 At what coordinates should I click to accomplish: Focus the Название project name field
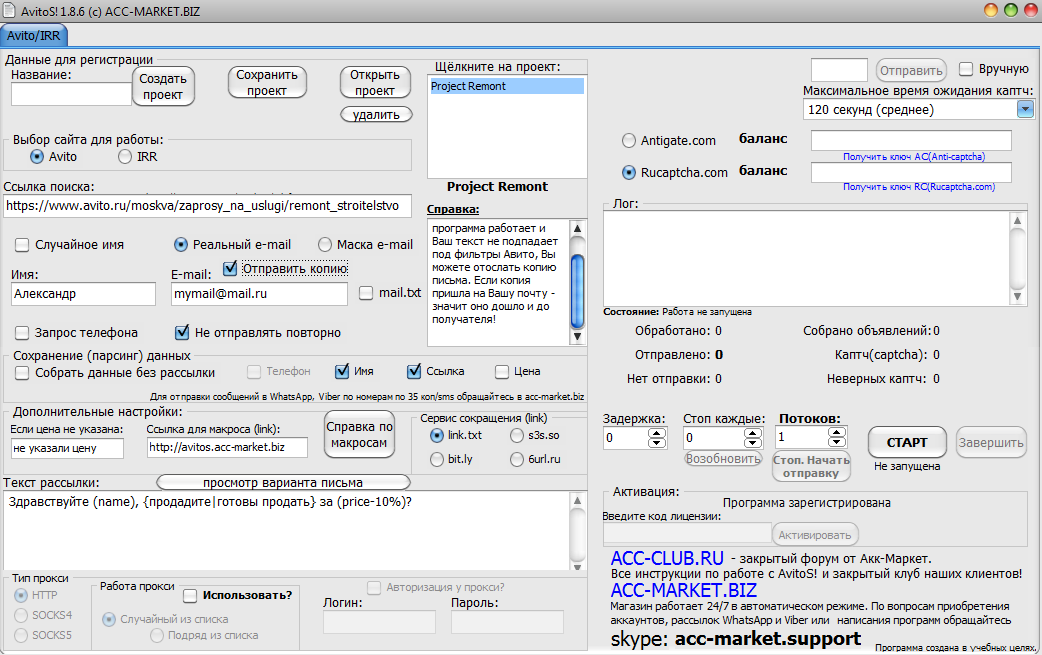[x=71, y=94]
